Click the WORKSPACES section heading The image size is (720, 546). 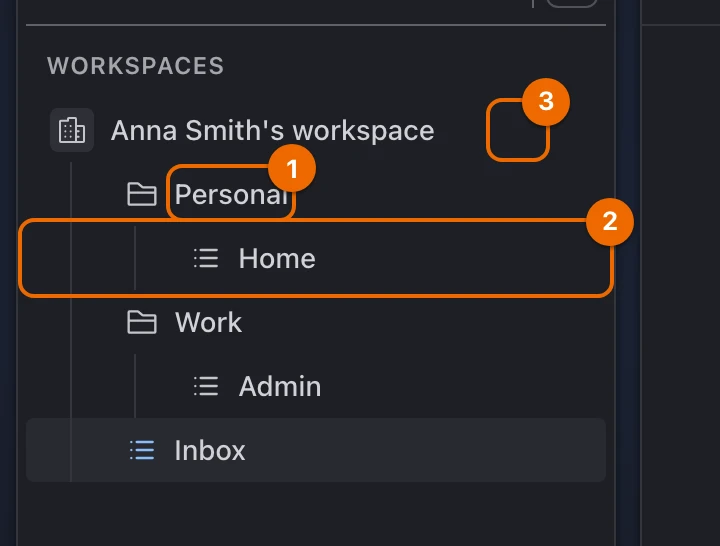point(135,66)
